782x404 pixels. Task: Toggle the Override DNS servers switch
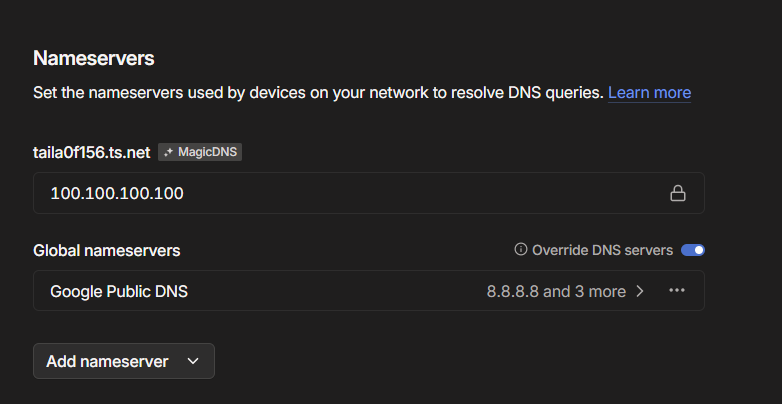(692, 250)
